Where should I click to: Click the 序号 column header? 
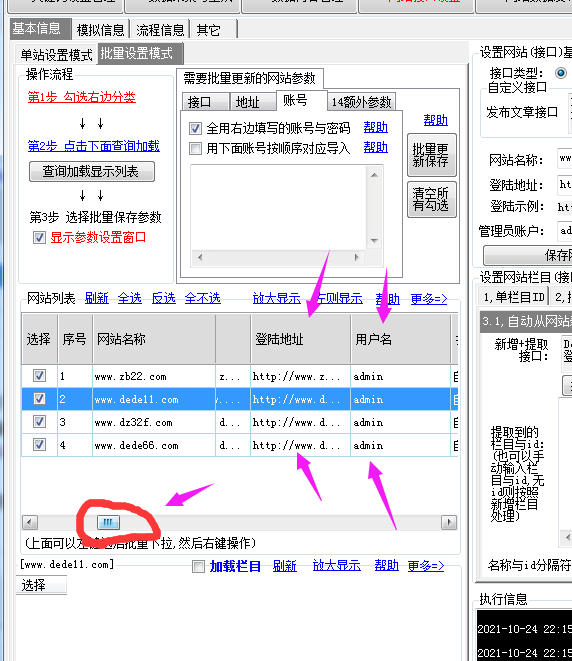tap(75, 339)
